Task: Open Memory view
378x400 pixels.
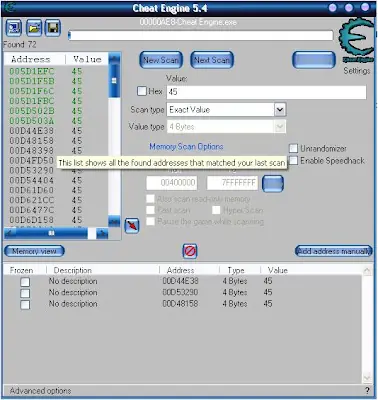Action: point(34,251)
